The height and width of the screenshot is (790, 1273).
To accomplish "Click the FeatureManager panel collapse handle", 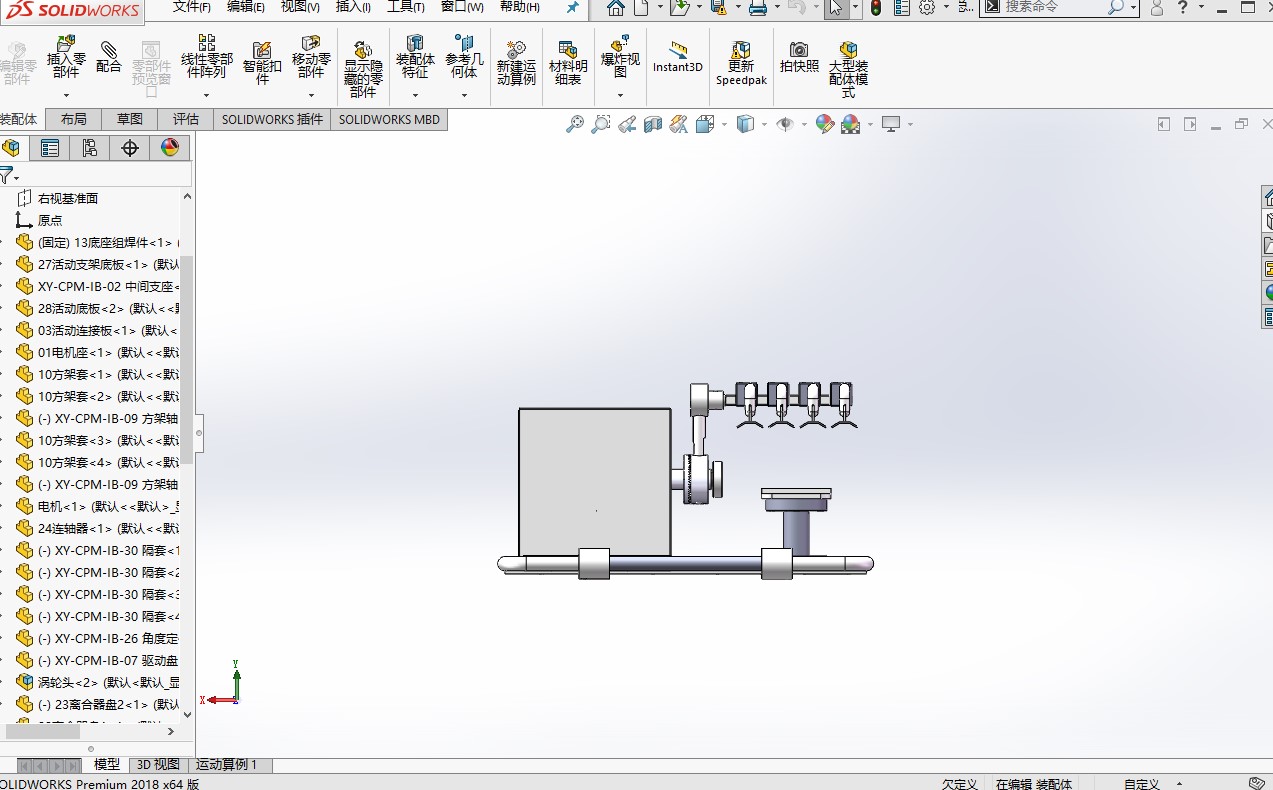I will [199, 433].
